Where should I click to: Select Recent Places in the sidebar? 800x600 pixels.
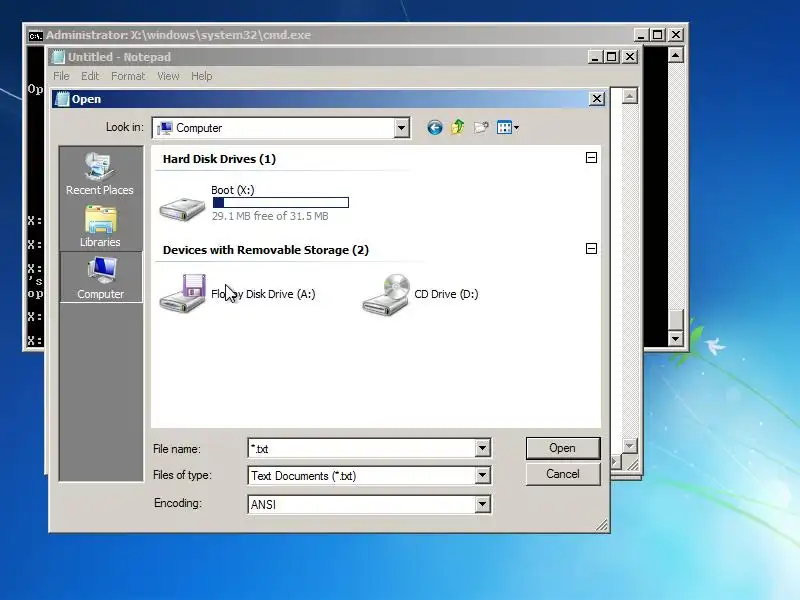100,173
